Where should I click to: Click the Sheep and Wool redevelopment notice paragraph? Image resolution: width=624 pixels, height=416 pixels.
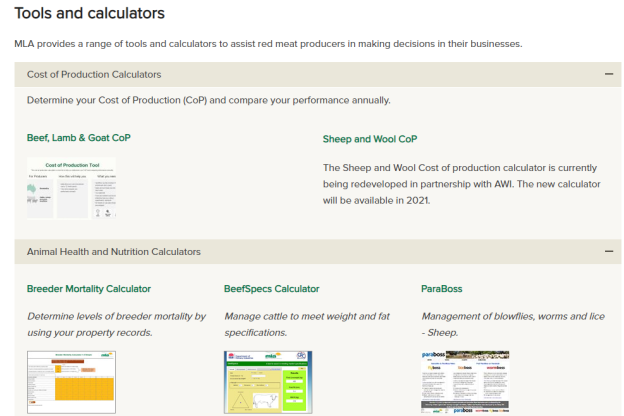pyautogui.click(x=464, y=183)
